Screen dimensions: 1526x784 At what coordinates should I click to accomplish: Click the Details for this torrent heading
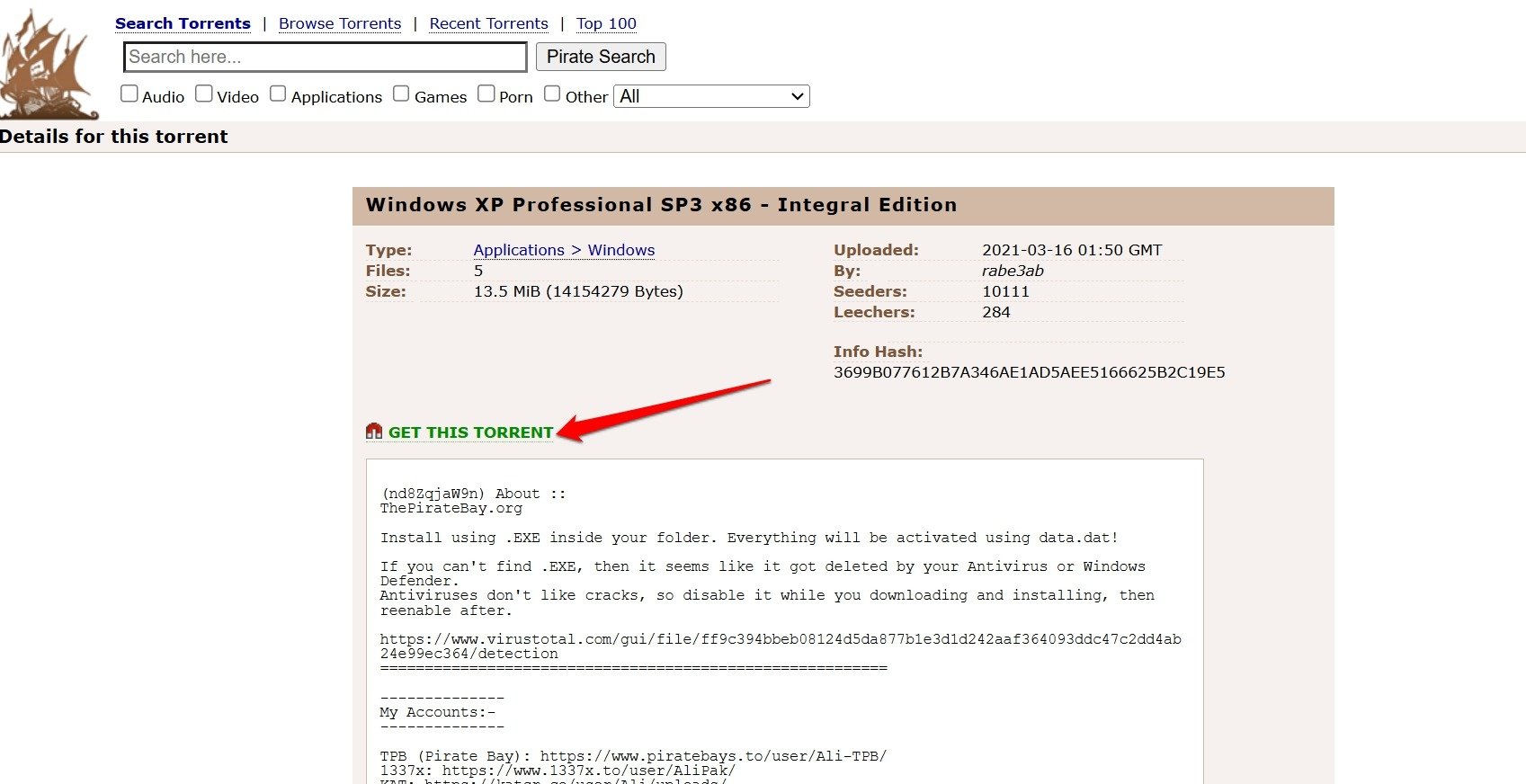(x=114, y=137)
